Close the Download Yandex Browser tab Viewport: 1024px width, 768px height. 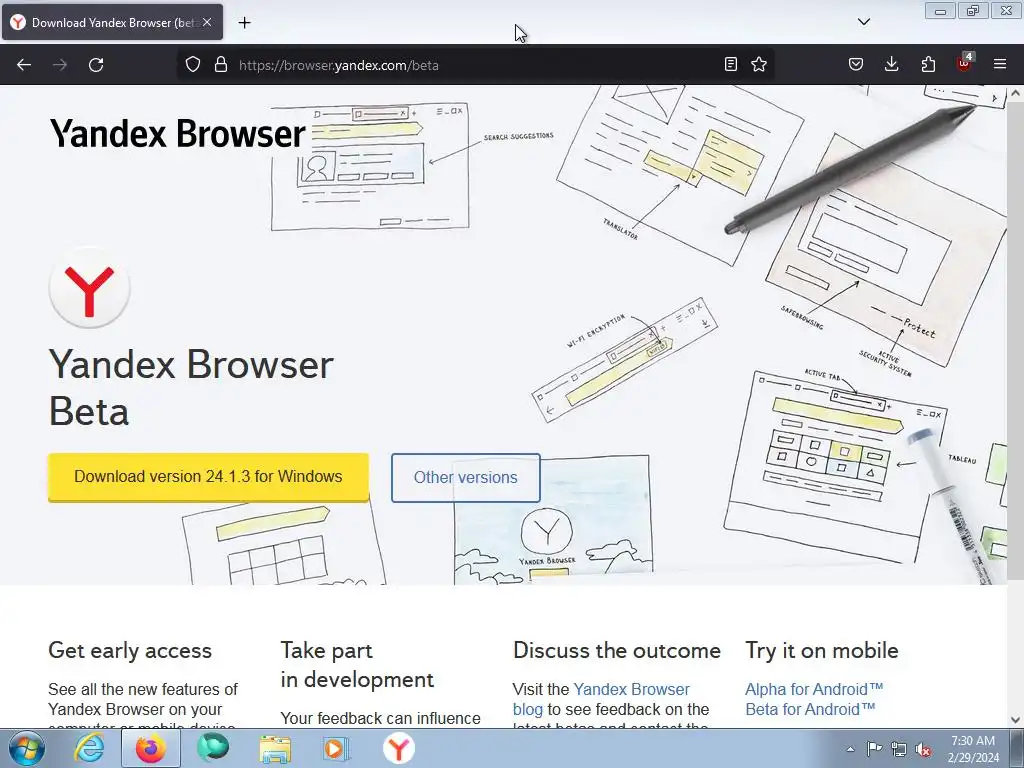tap(207, 22)
